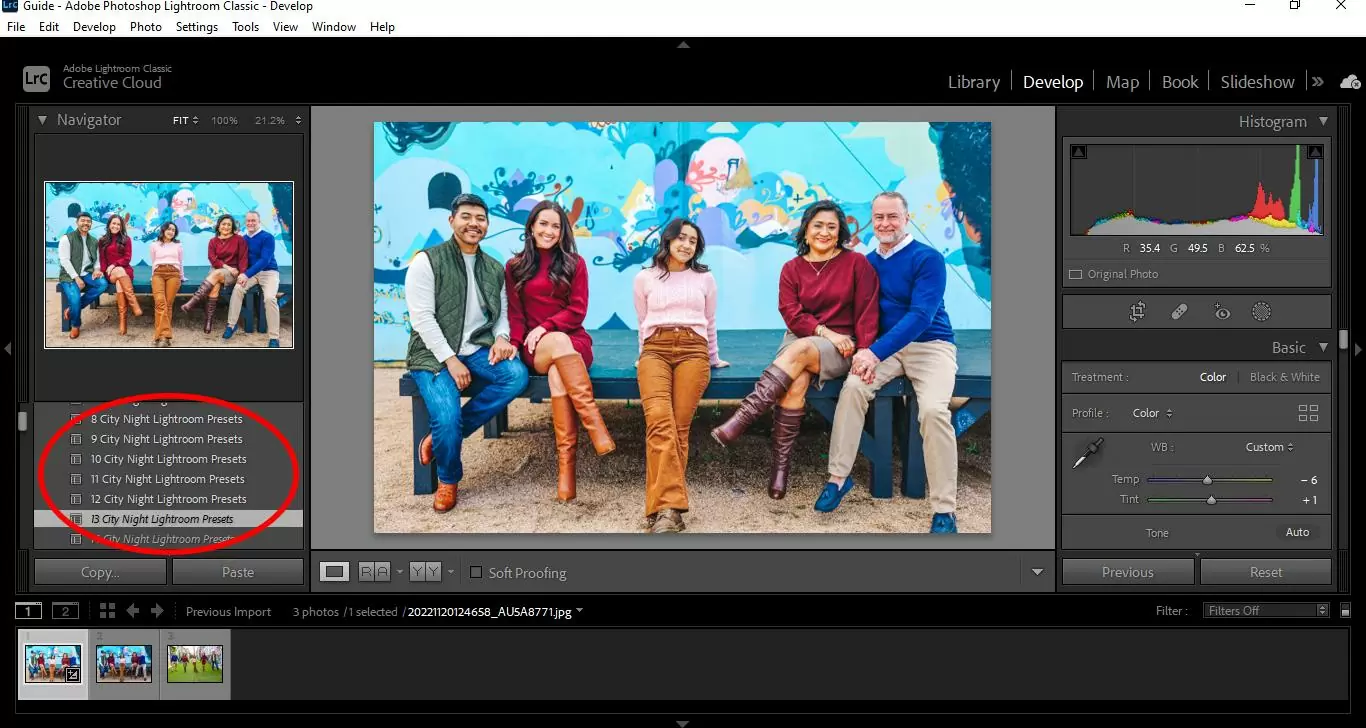Enable the Soft Proofing checkbox
This screenshot has height=728, width=1366.
pos(476,572)
